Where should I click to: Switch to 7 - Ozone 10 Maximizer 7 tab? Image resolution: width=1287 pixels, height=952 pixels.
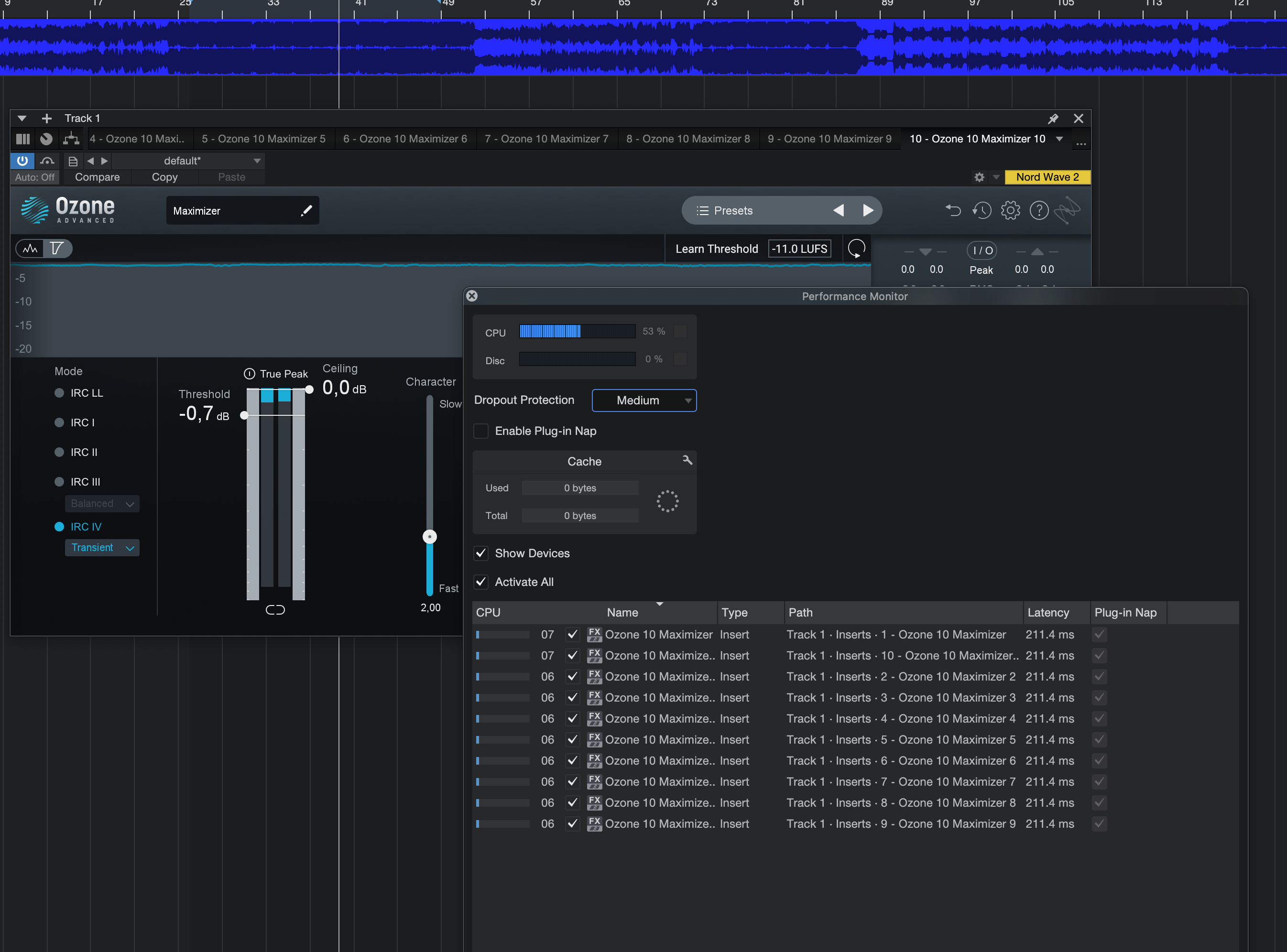pos(546,139)
